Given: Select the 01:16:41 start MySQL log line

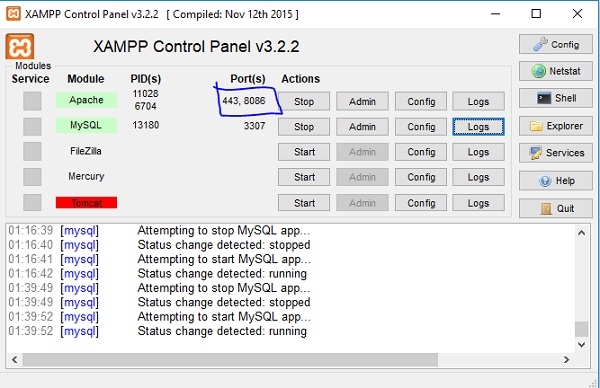Looking at the screenshot, I should tap(160, 259).
